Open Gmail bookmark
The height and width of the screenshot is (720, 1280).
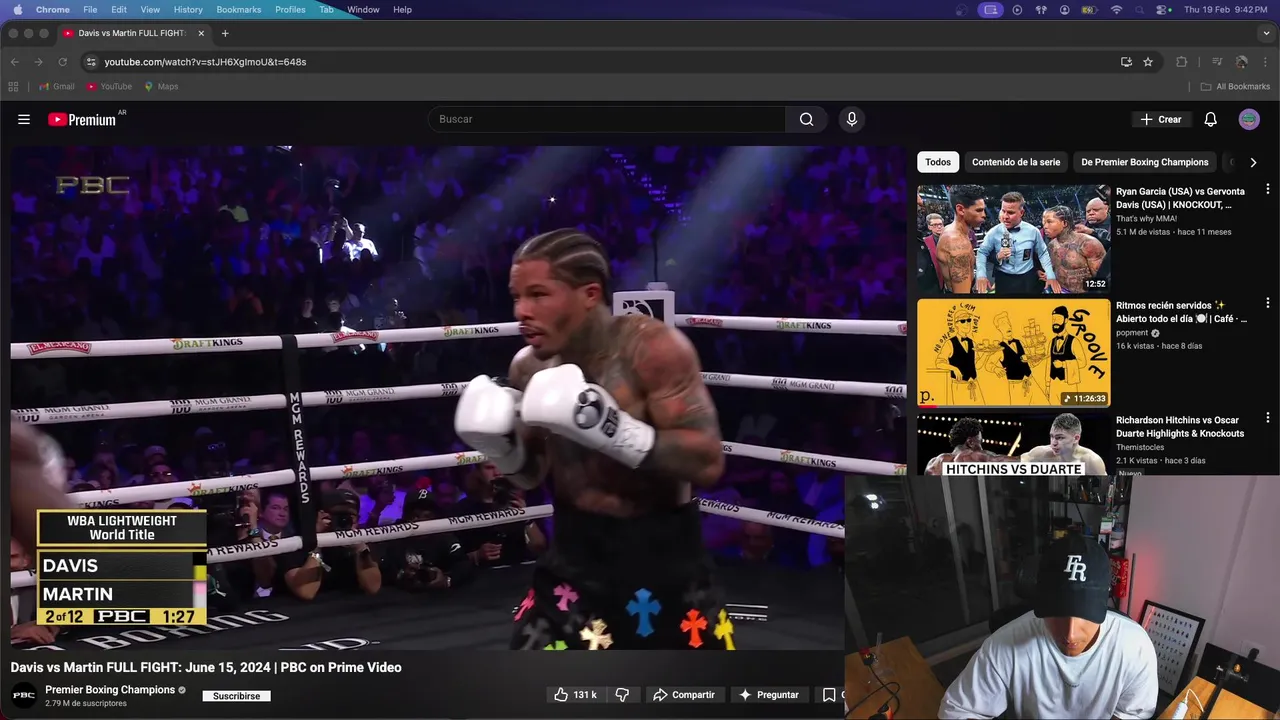coord(56,86)
